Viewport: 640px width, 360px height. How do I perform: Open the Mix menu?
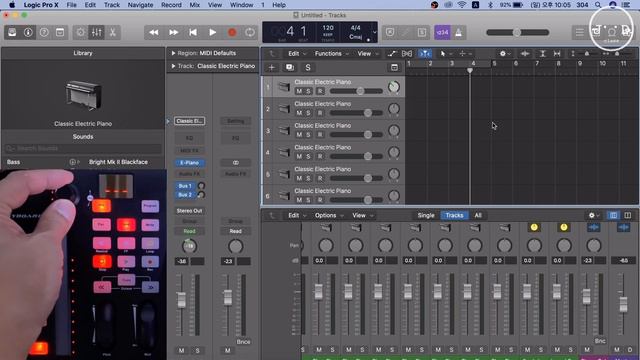[195, 5]
